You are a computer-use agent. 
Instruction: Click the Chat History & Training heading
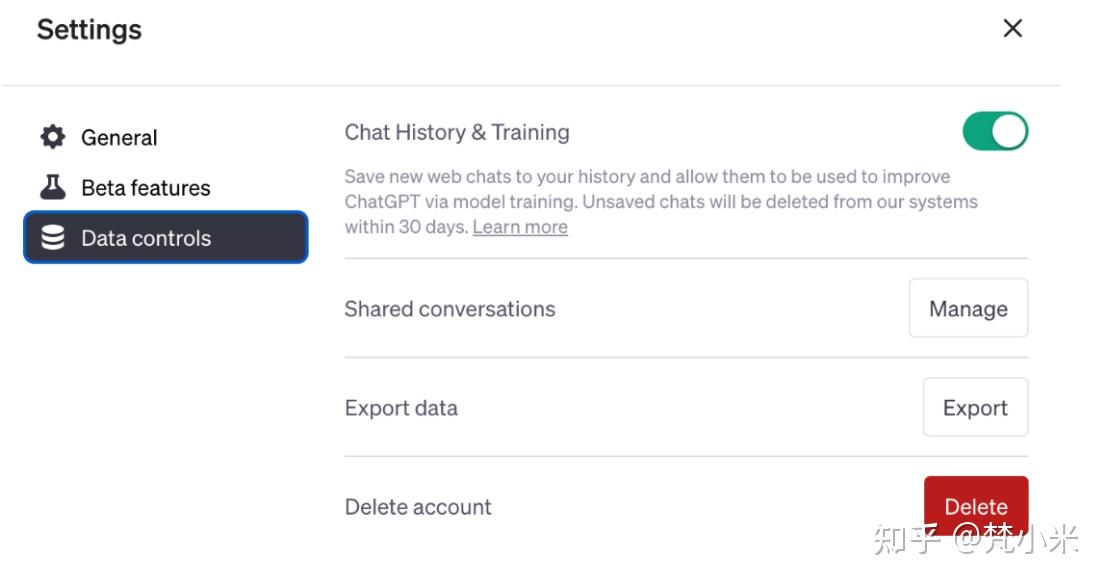pyautogui.click(x=457, y=131)
